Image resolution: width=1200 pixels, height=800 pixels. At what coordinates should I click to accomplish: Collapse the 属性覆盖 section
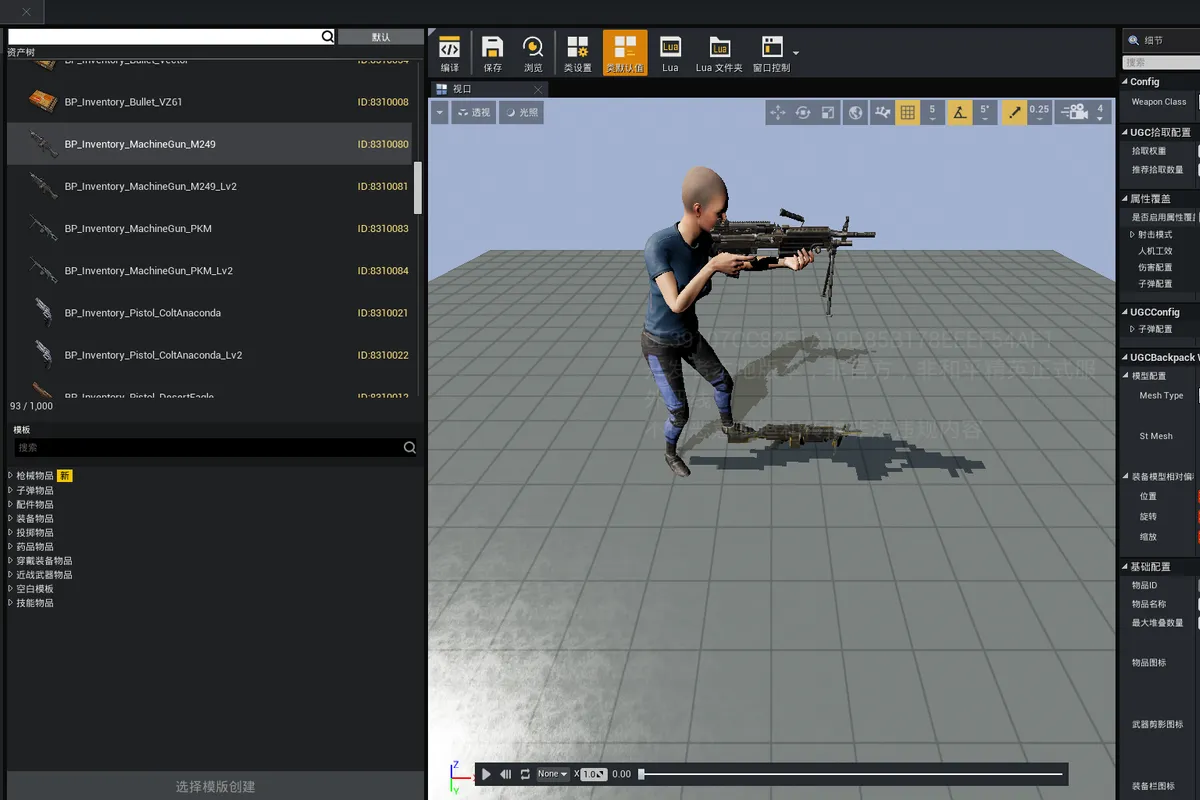(x=1124, y=199)
